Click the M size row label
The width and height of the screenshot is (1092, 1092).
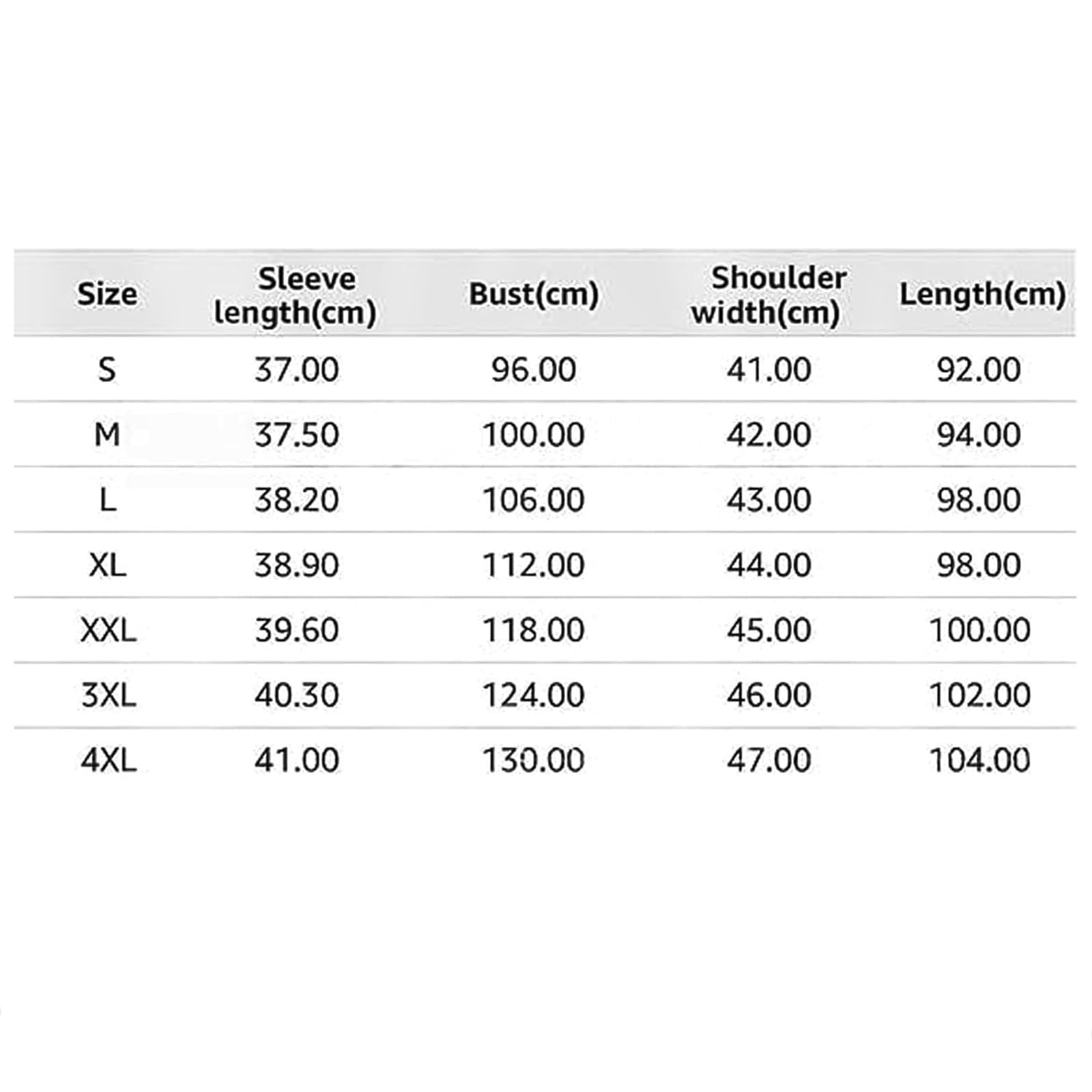tap(107, 434)
